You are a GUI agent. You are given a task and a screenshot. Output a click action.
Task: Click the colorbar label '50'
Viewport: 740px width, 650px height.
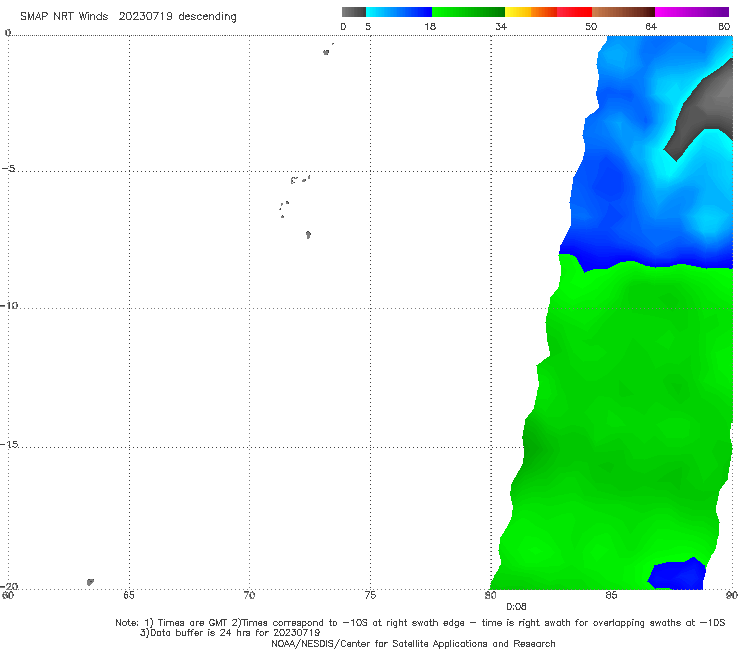[591, 27]
